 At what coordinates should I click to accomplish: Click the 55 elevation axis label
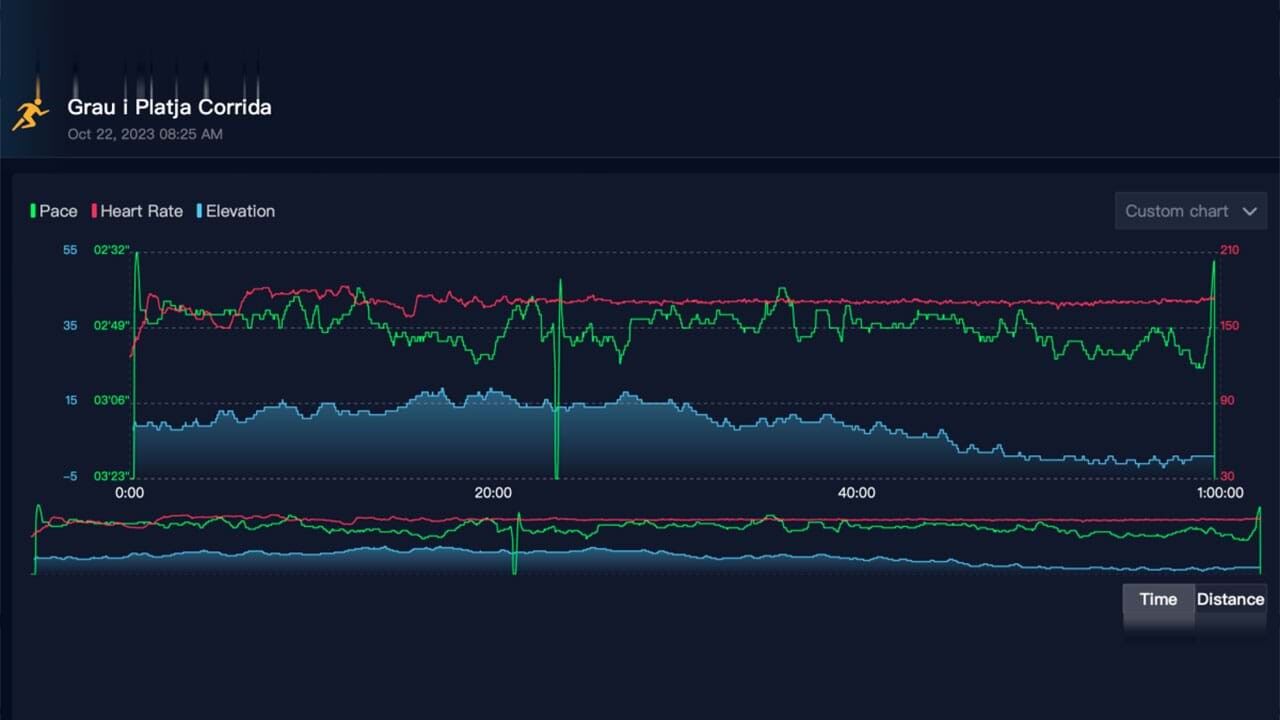tap(70, 250)
